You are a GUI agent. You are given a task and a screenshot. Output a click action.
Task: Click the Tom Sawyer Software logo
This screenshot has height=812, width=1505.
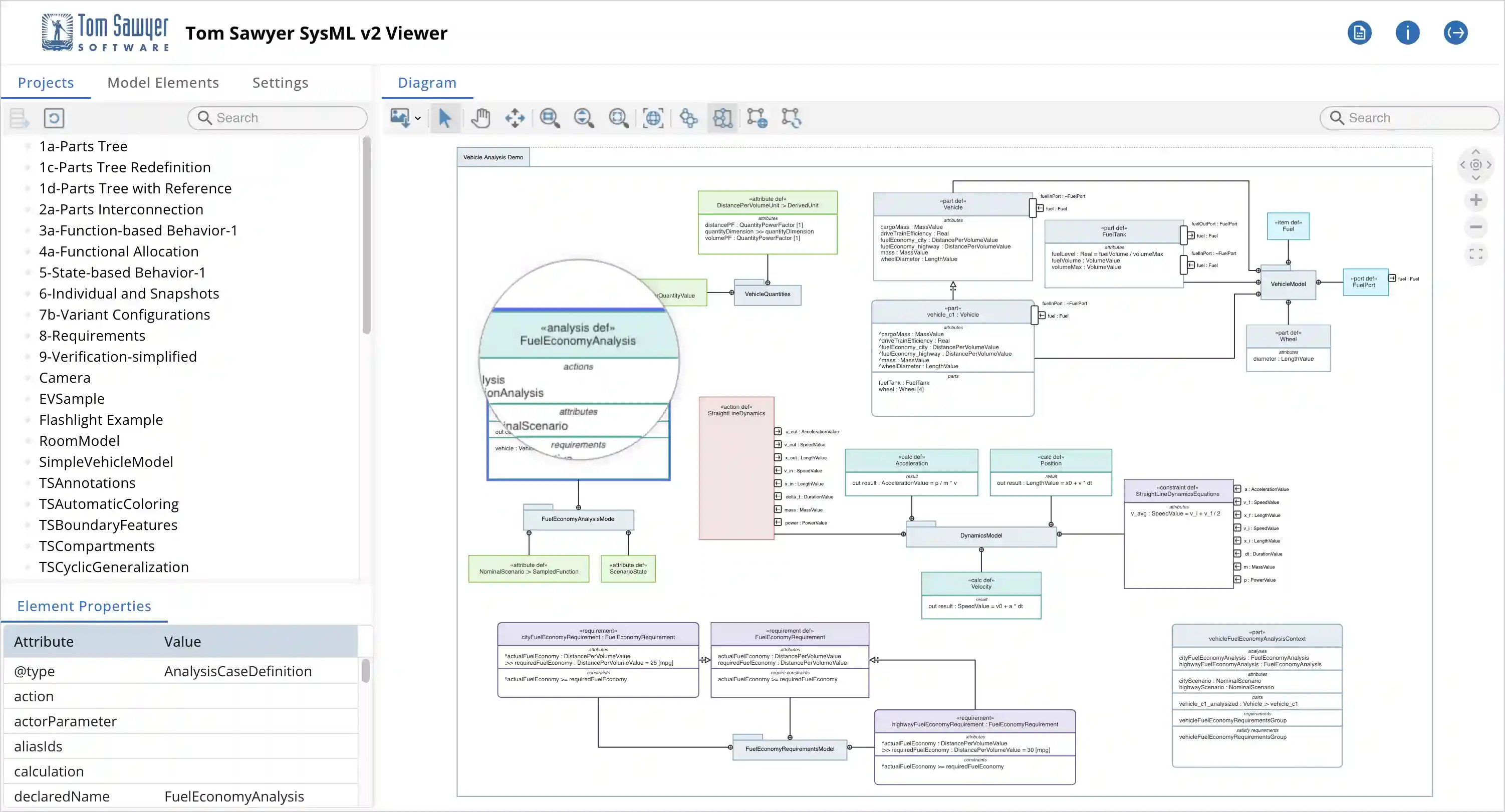point(105,33)
